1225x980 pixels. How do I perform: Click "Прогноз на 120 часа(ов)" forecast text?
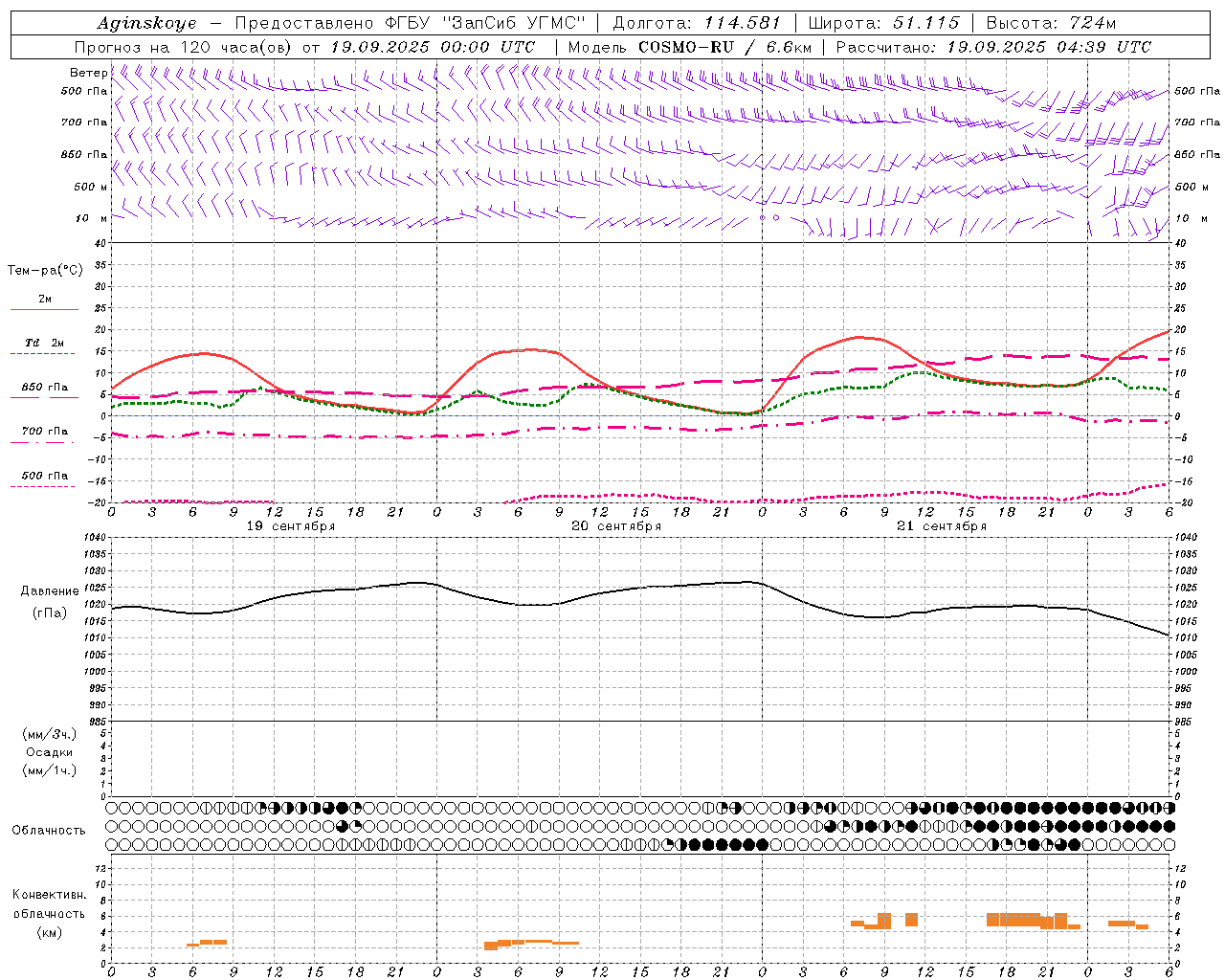tap(184, 47)
